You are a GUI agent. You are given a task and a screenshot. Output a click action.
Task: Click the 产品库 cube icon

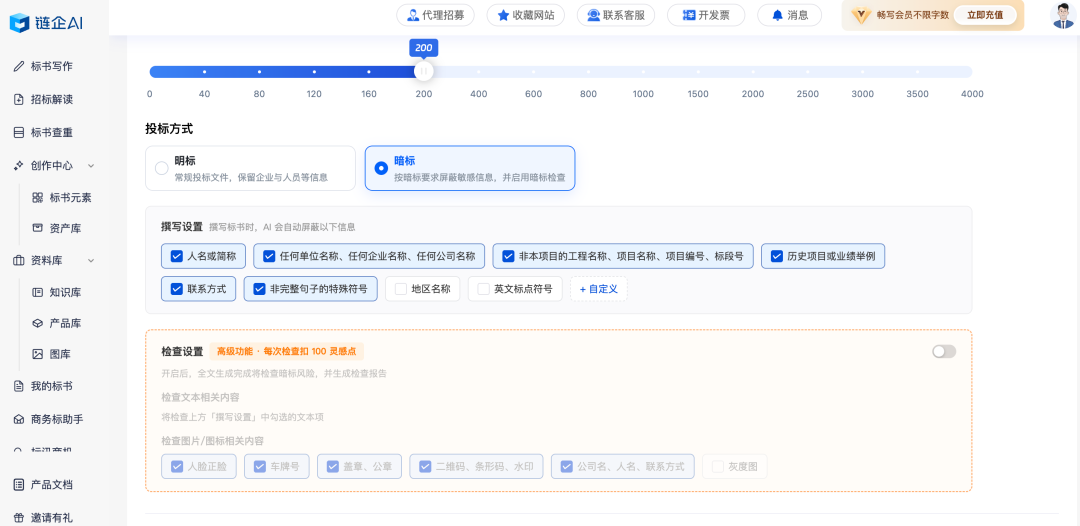click(38, 323)
